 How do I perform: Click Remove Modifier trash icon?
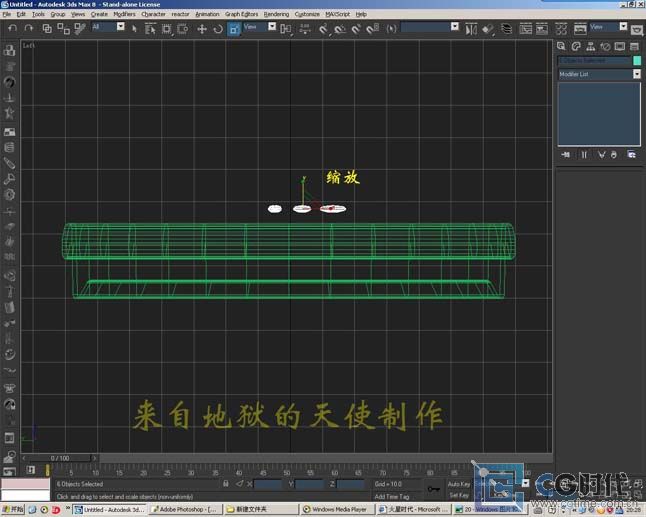(x=614, y=154)
